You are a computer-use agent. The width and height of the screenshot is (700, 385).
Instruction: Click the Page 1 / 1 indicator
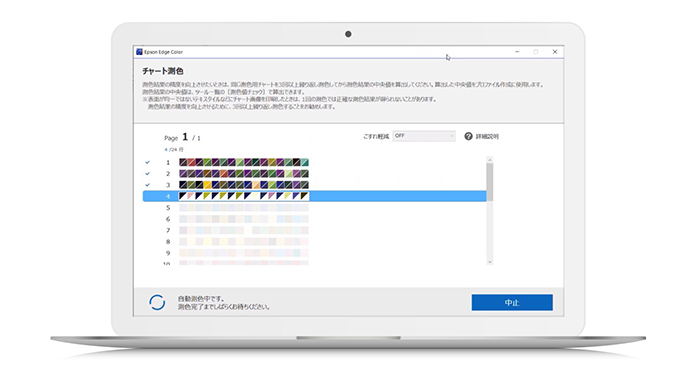coord(182,138)
